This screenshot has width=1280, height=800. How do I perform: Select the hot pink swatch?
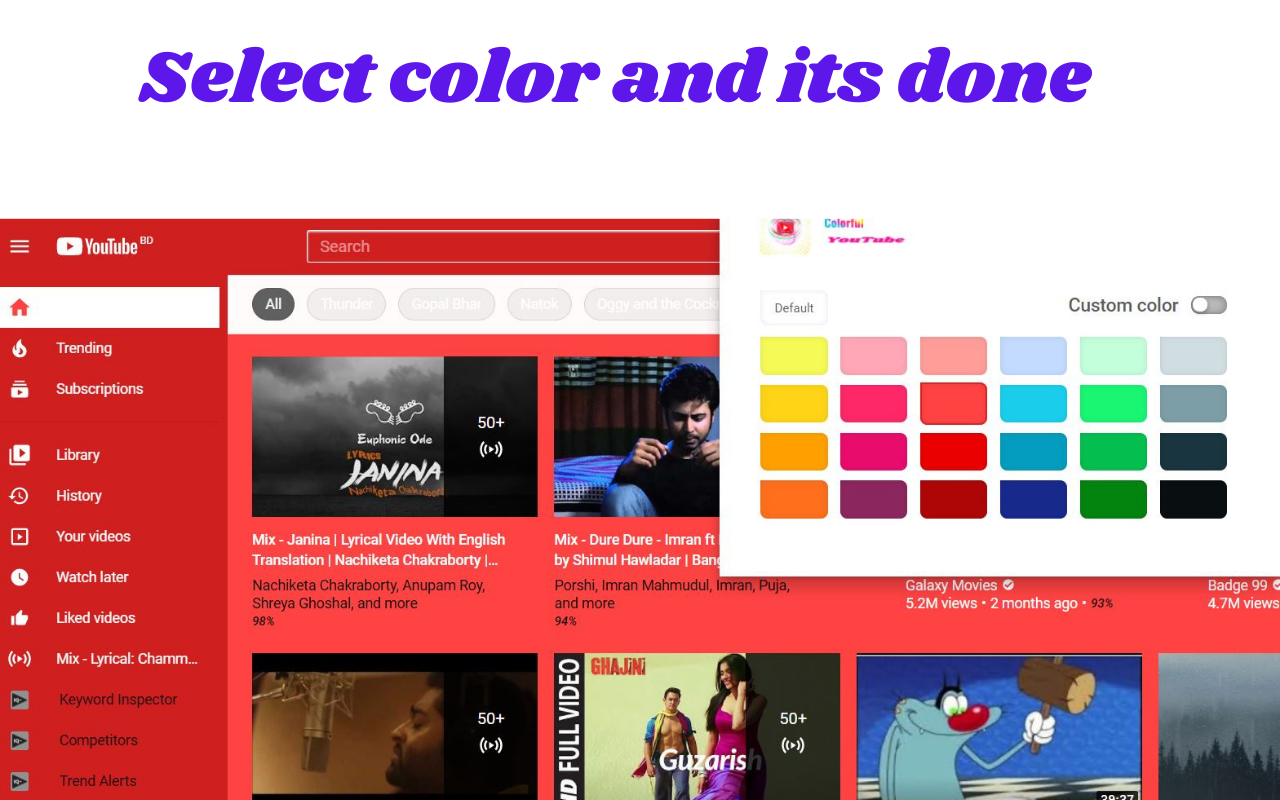point(874,404)
